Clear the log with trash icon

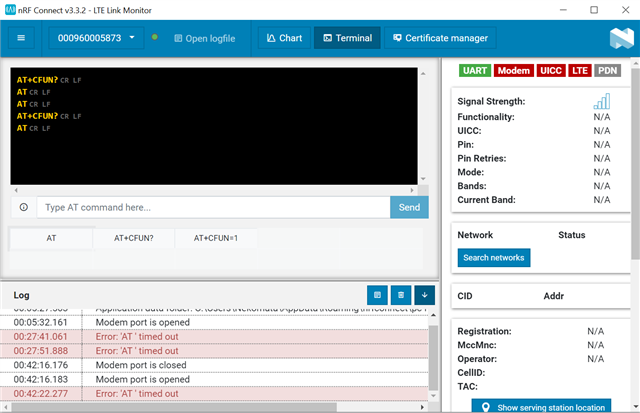(400, 295)
